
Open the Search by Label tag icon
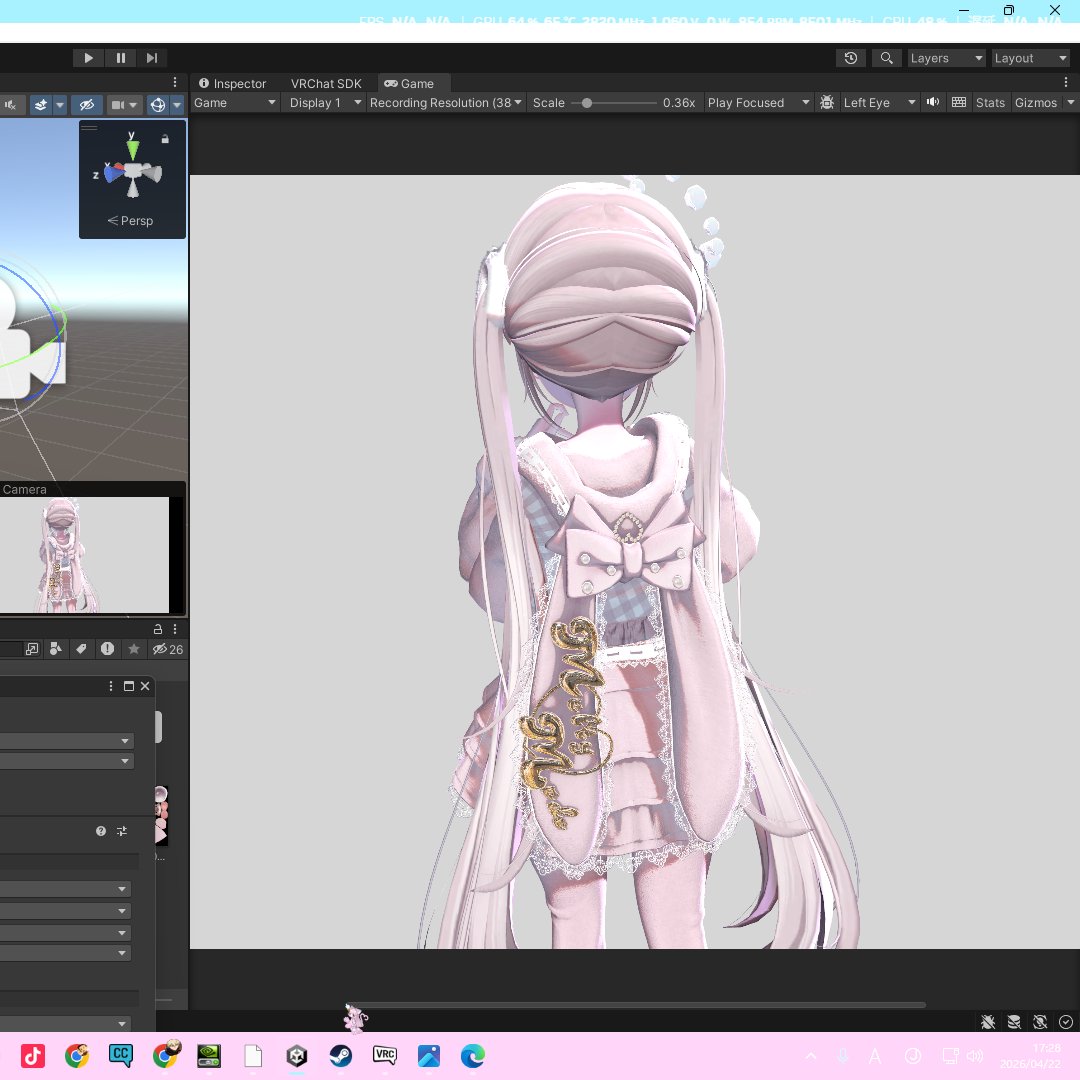coord(81,649)
